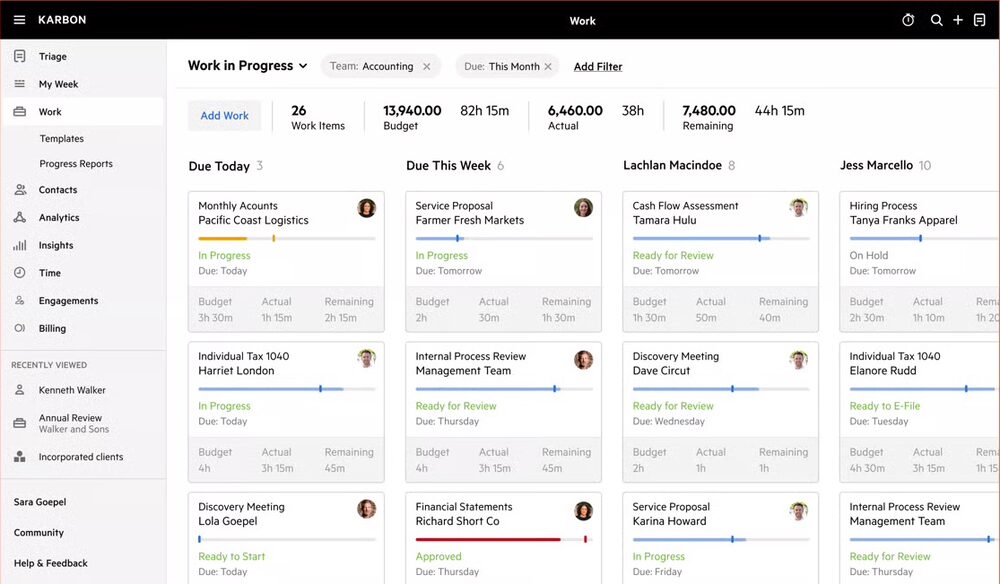Click the Triage sidebar icon

tap(20, 56)
